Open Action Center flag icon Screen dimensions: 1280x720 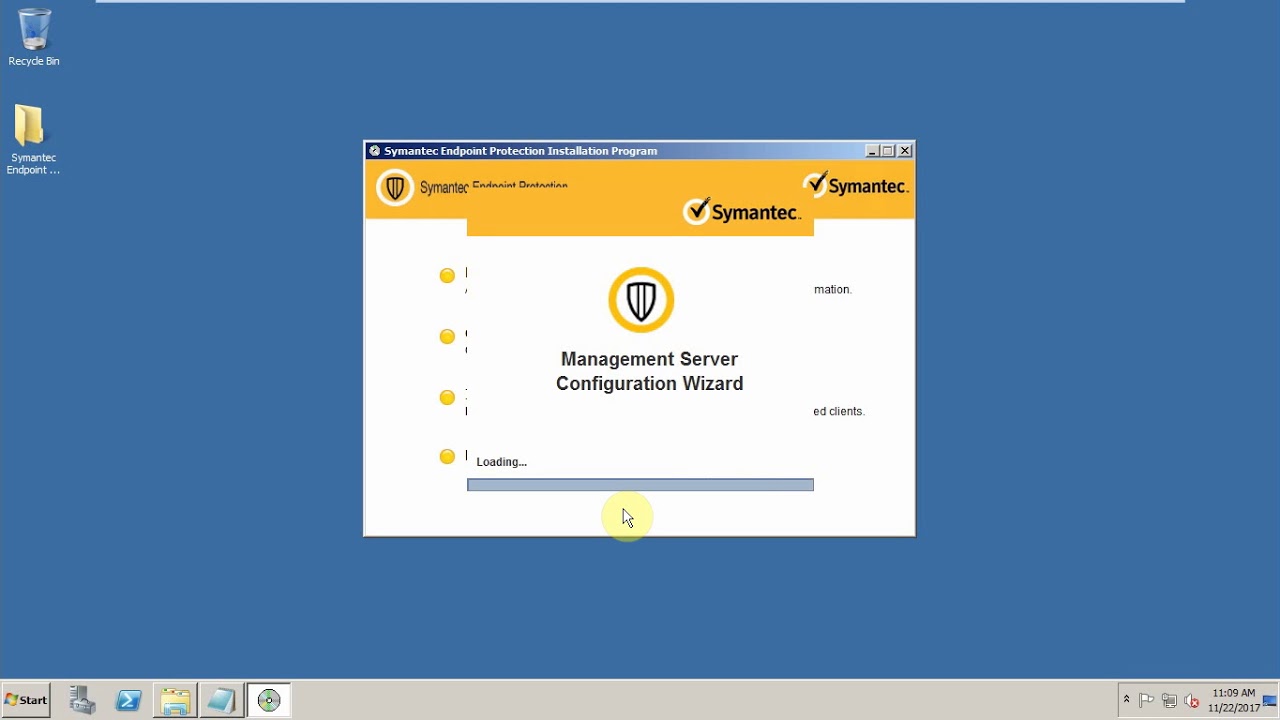[1147, 700]
